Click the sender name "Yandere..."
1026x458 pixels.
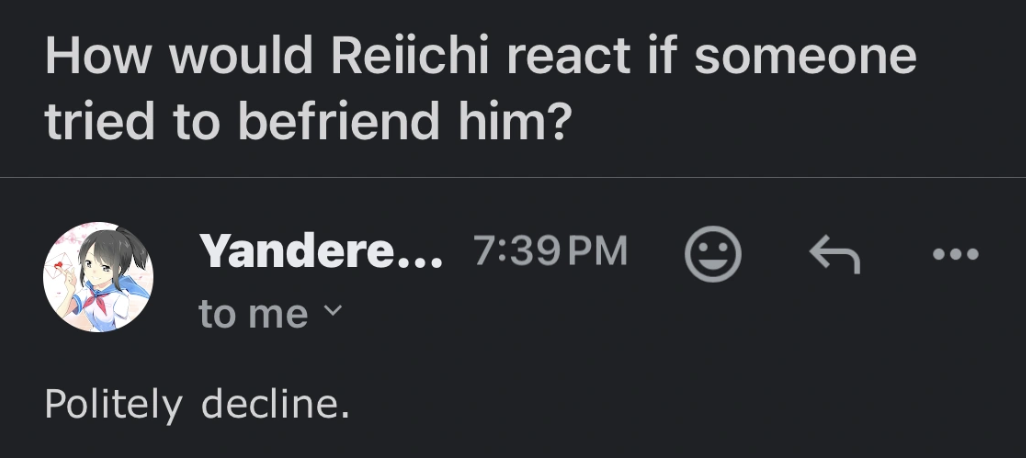click(320, 251)
